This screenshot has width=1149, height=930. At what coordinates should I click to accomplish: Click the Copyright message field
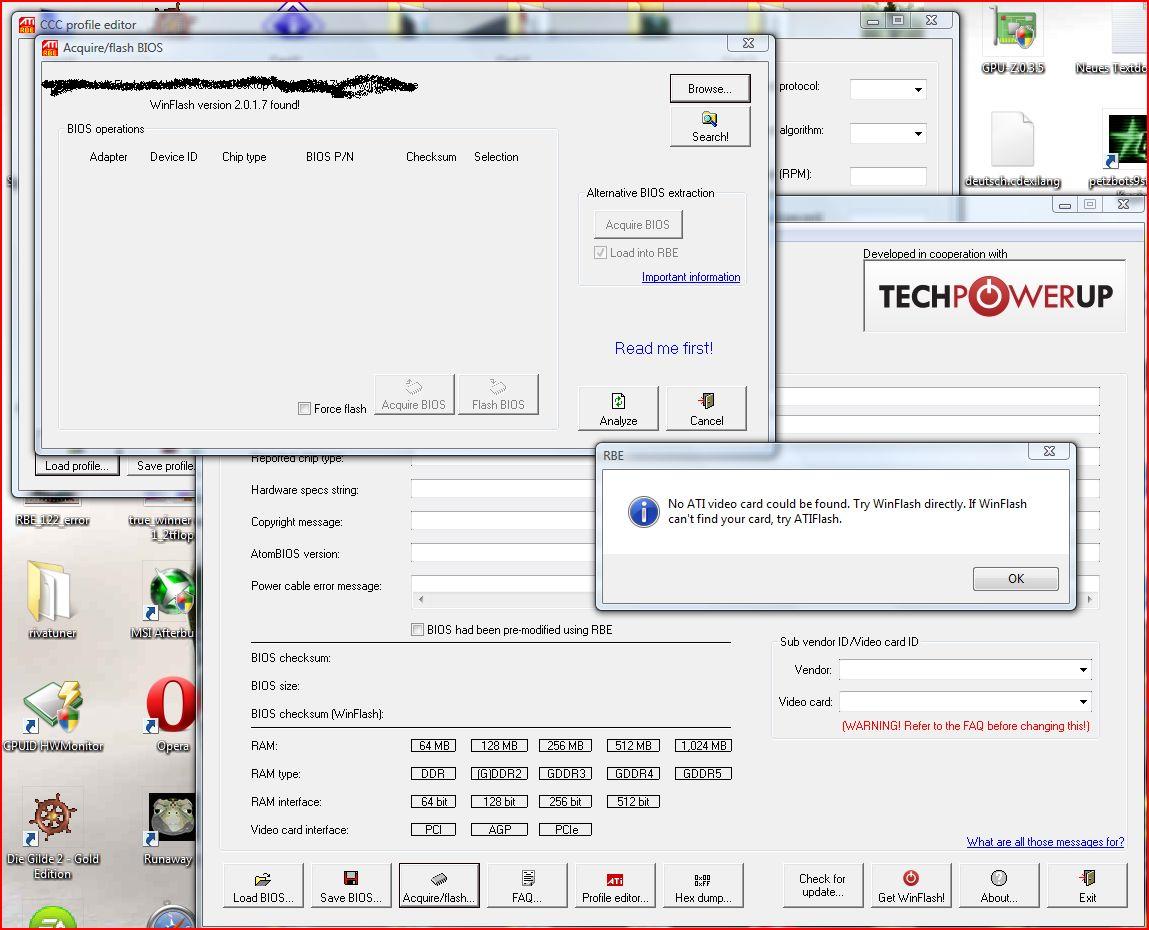[504, 521]
